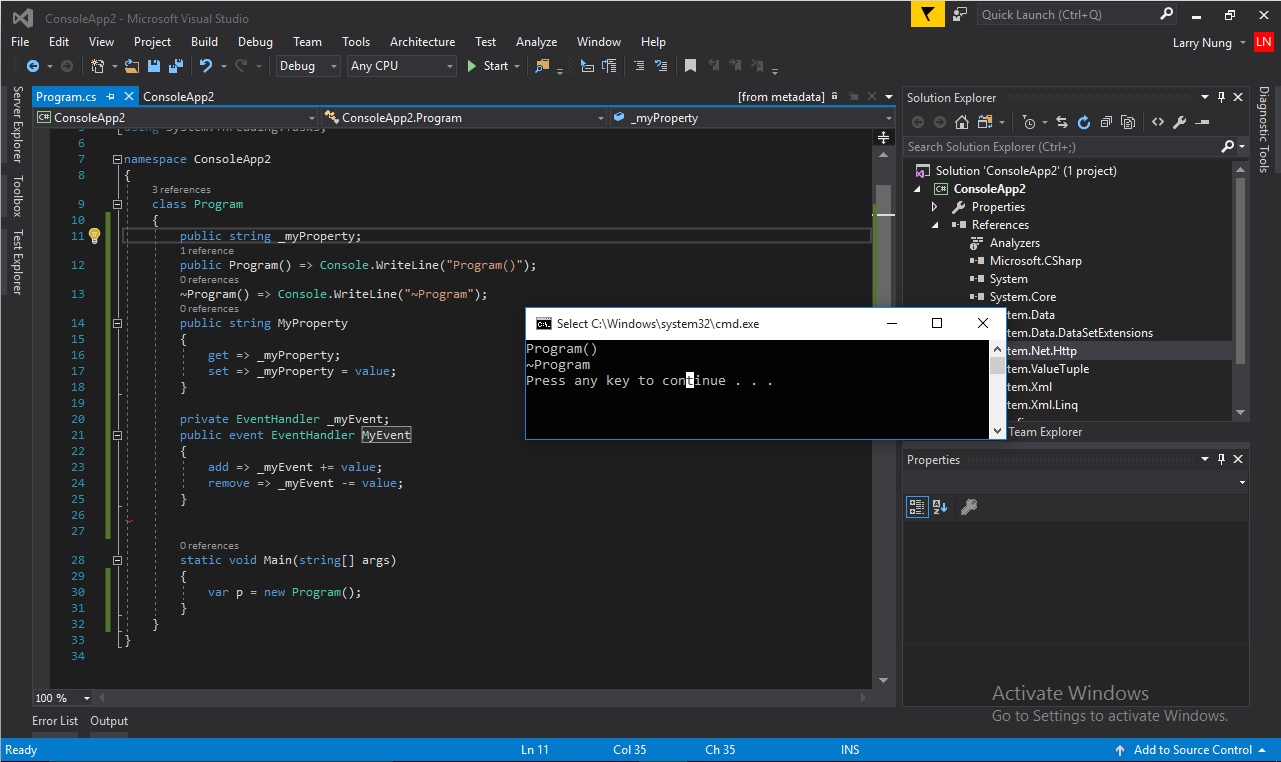Close the Program.cs tab
This screenshot has width=1281, height=762.
(x=129, y=97)
